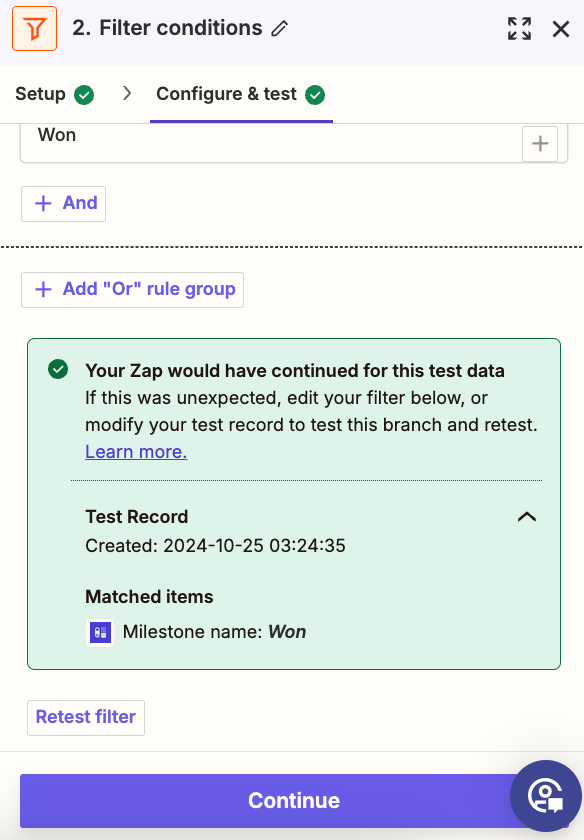Click the plus icon beside the Won field

(540, 143)
